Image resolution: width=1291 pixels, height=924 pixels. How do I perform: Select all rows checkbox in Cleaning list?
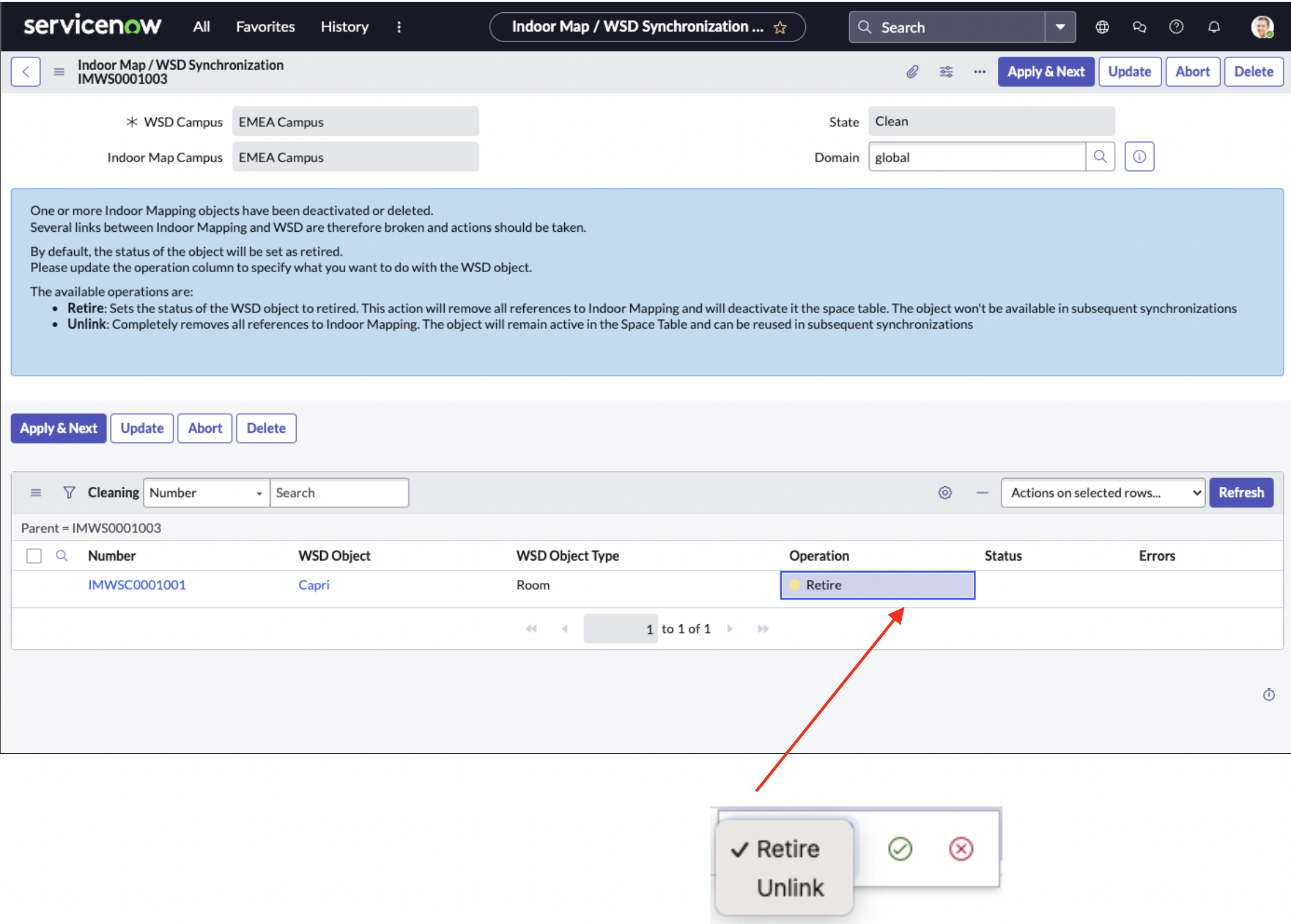coord(34,555)
